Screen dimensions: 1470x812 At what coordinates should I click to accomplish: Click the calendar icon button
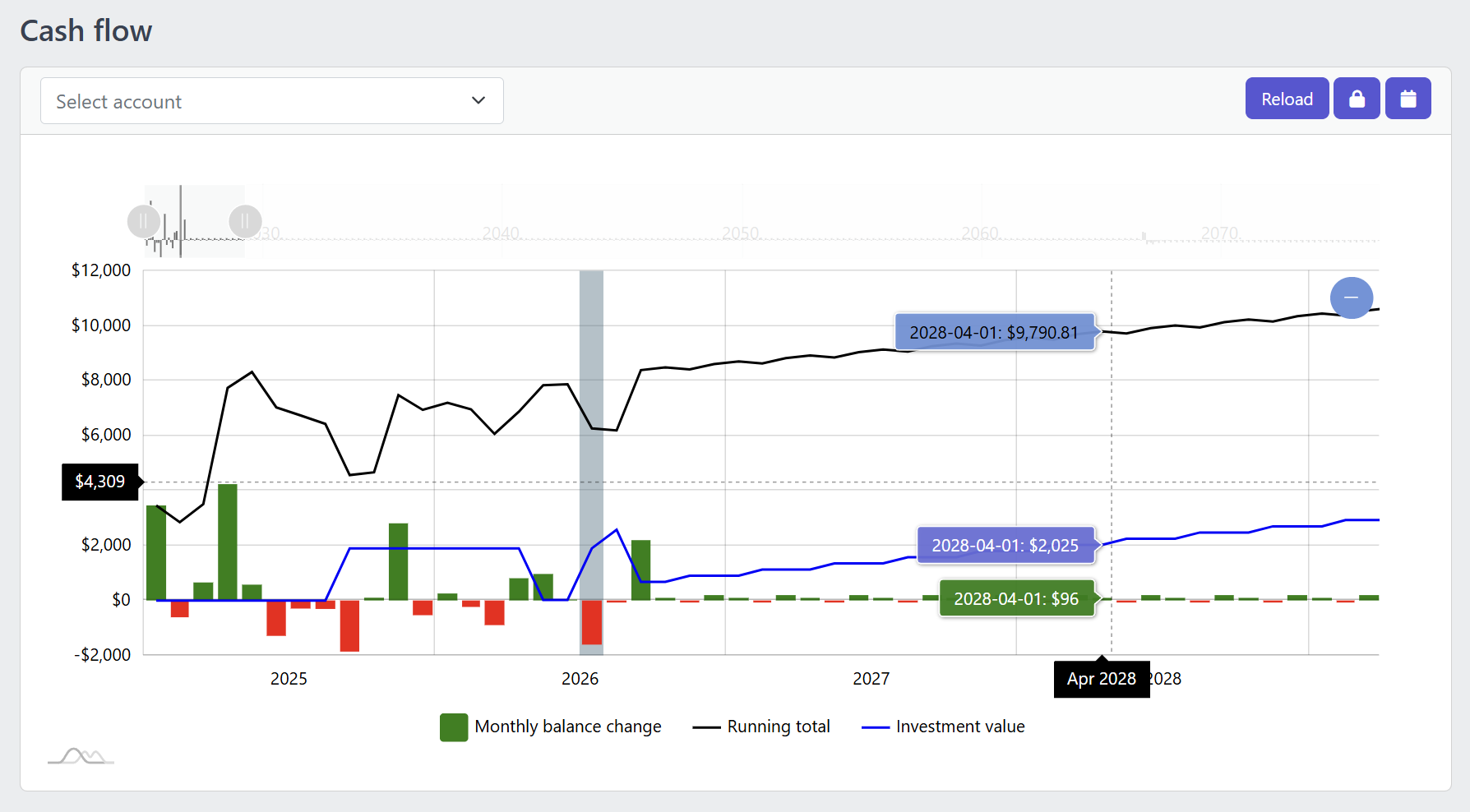click(x=1408, y=99)
